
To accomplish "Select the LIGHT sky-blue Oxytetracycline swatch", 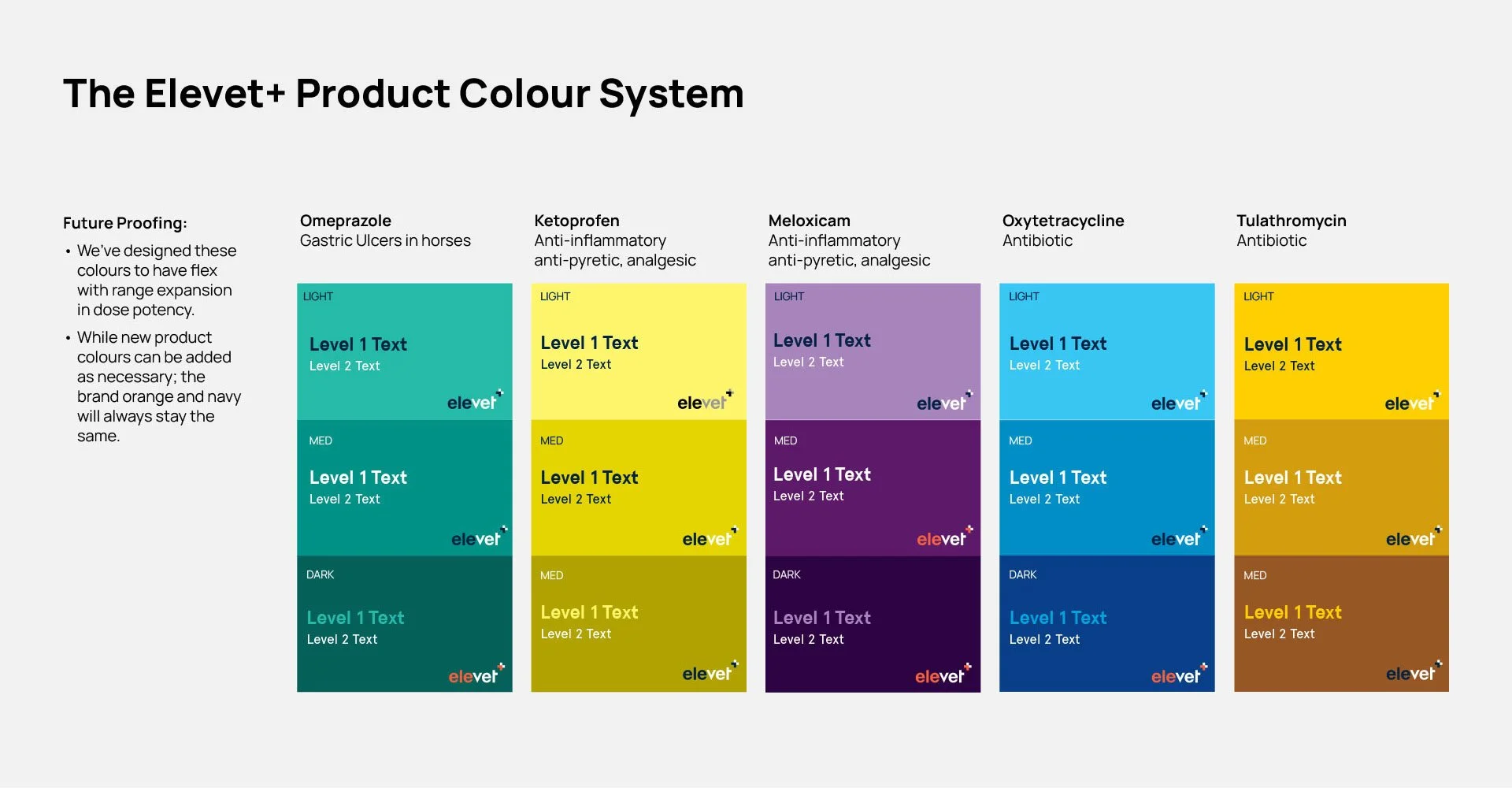I will pyautogui.click(x=1107, y=351).
